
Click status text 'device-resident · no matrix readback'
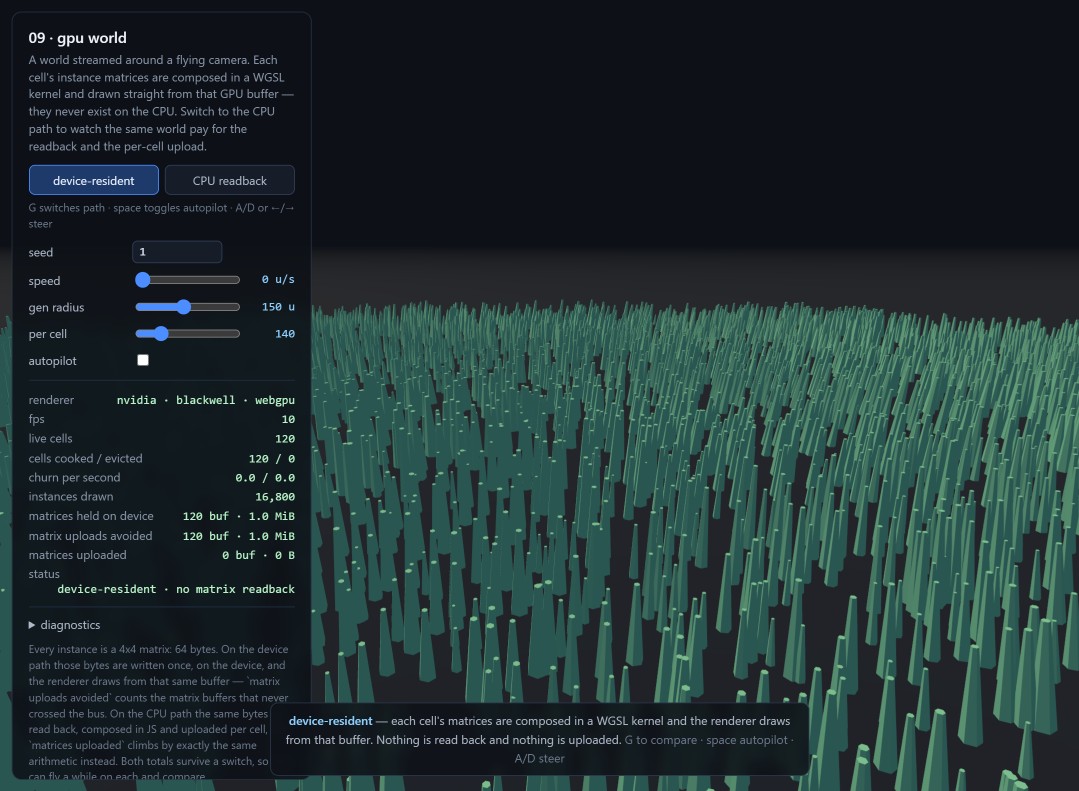tap(176, 589)
